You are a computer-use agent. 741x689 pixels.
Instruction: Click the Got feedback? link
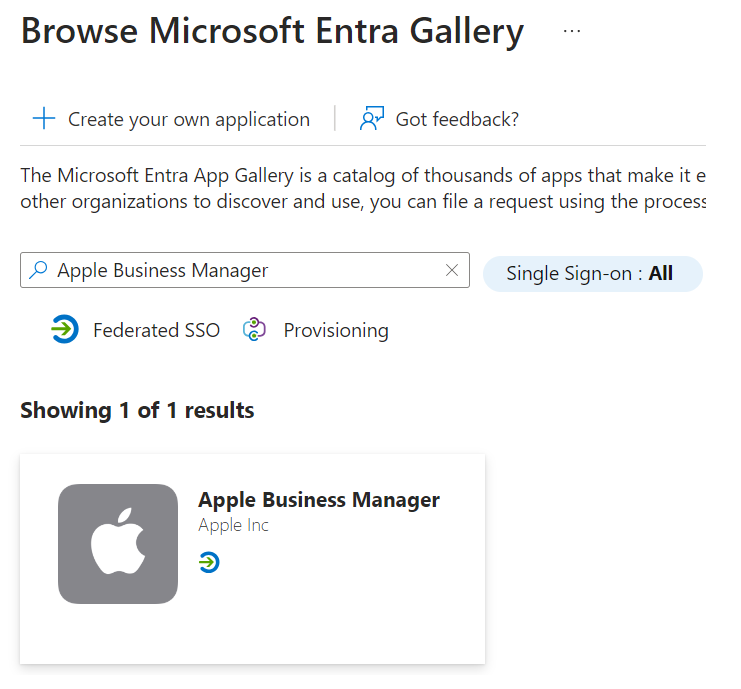pyautogui.click(x=457, y=119)
